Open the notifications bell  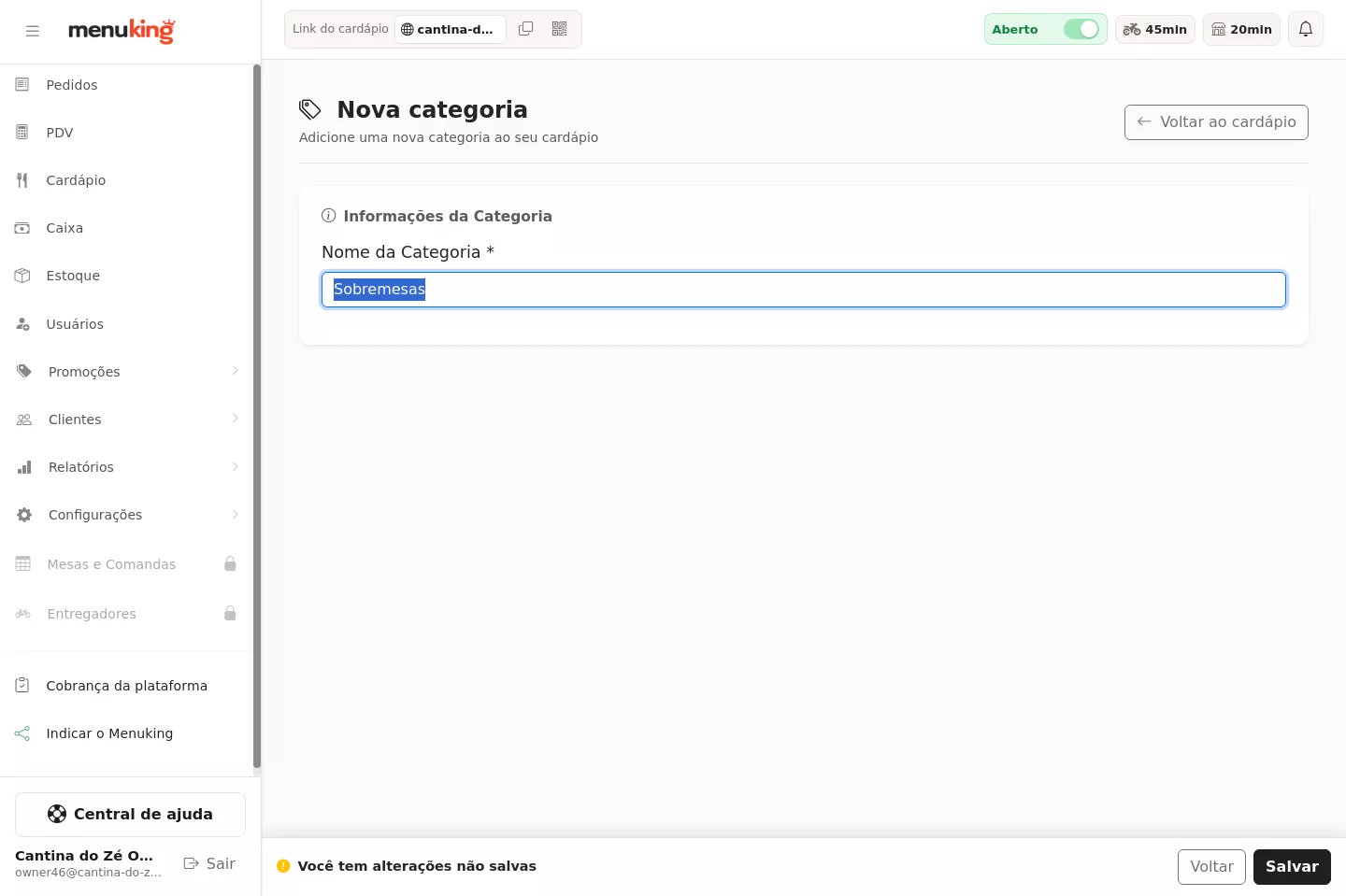(1306, 29)
